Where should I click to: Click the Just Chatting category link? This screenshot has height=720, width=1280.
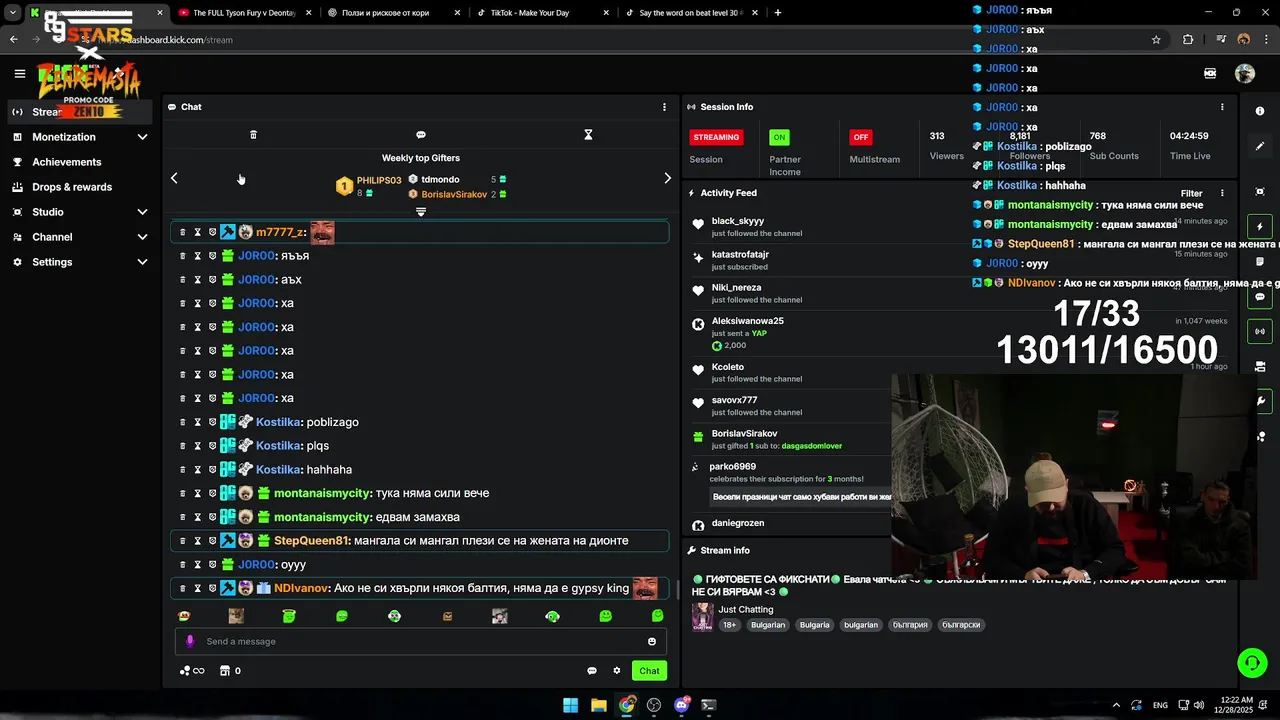(x=746, y=609)
